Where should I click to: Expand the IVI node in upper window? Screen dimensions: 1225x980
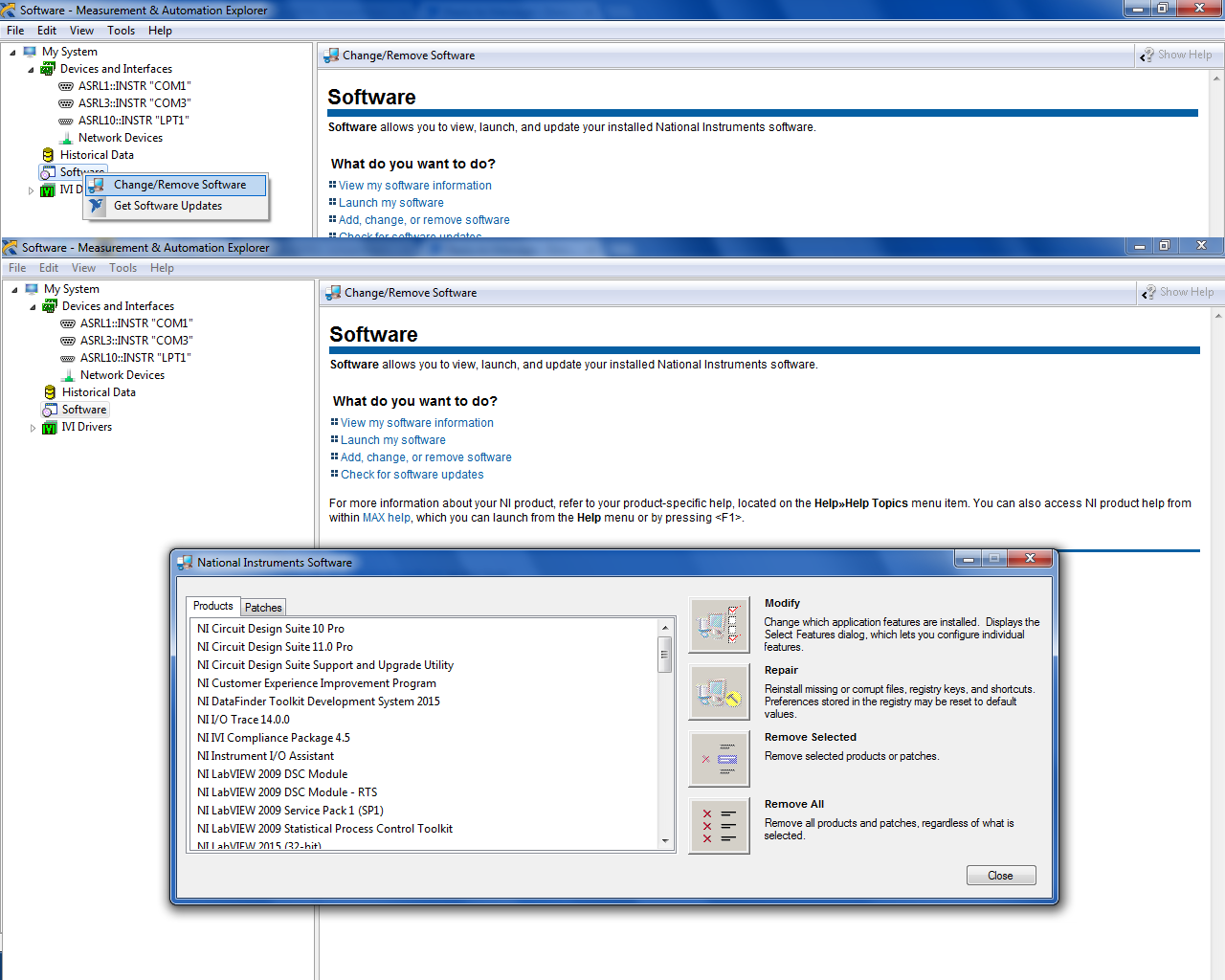pyautogui.click(x=31, y=190)
